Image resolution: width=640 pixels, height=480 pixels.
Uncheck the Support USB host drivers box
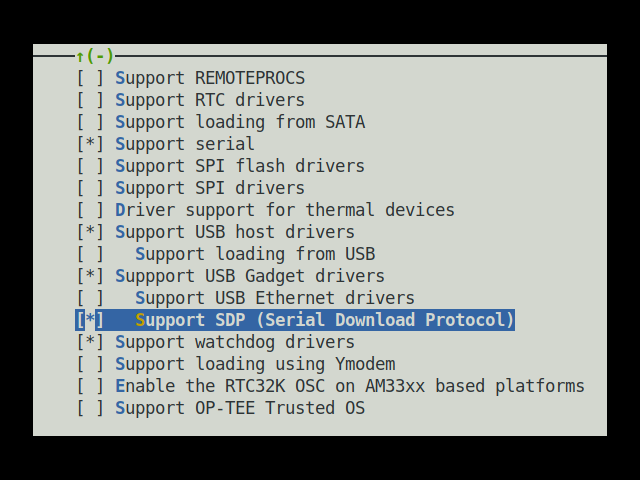click(91, 232)
